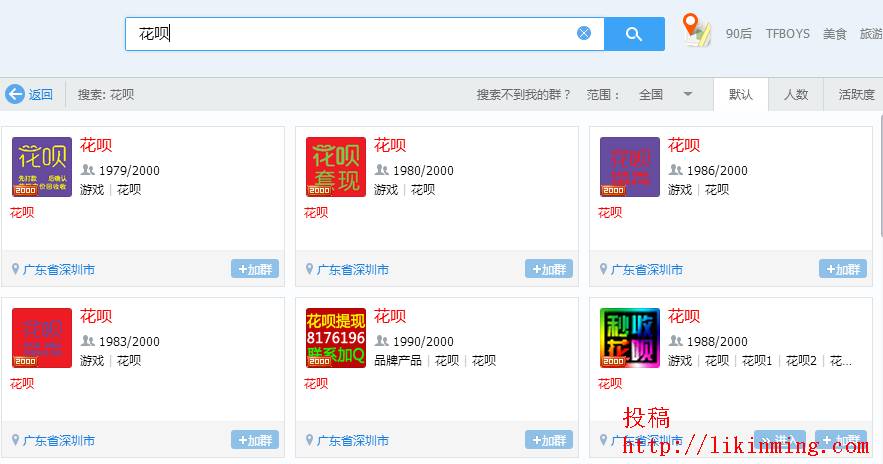883x464 pixels.
Task: Select the 90后 hot keyword link
Action: 739,34
